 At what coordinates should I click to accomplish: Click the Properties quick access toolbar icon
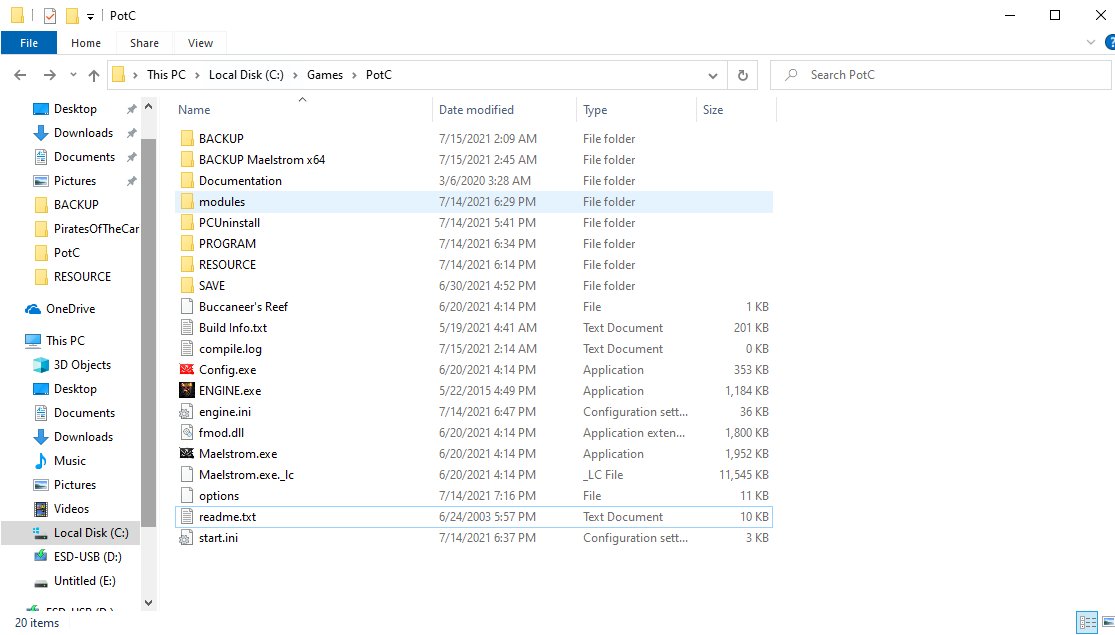[x=50, y=16]
